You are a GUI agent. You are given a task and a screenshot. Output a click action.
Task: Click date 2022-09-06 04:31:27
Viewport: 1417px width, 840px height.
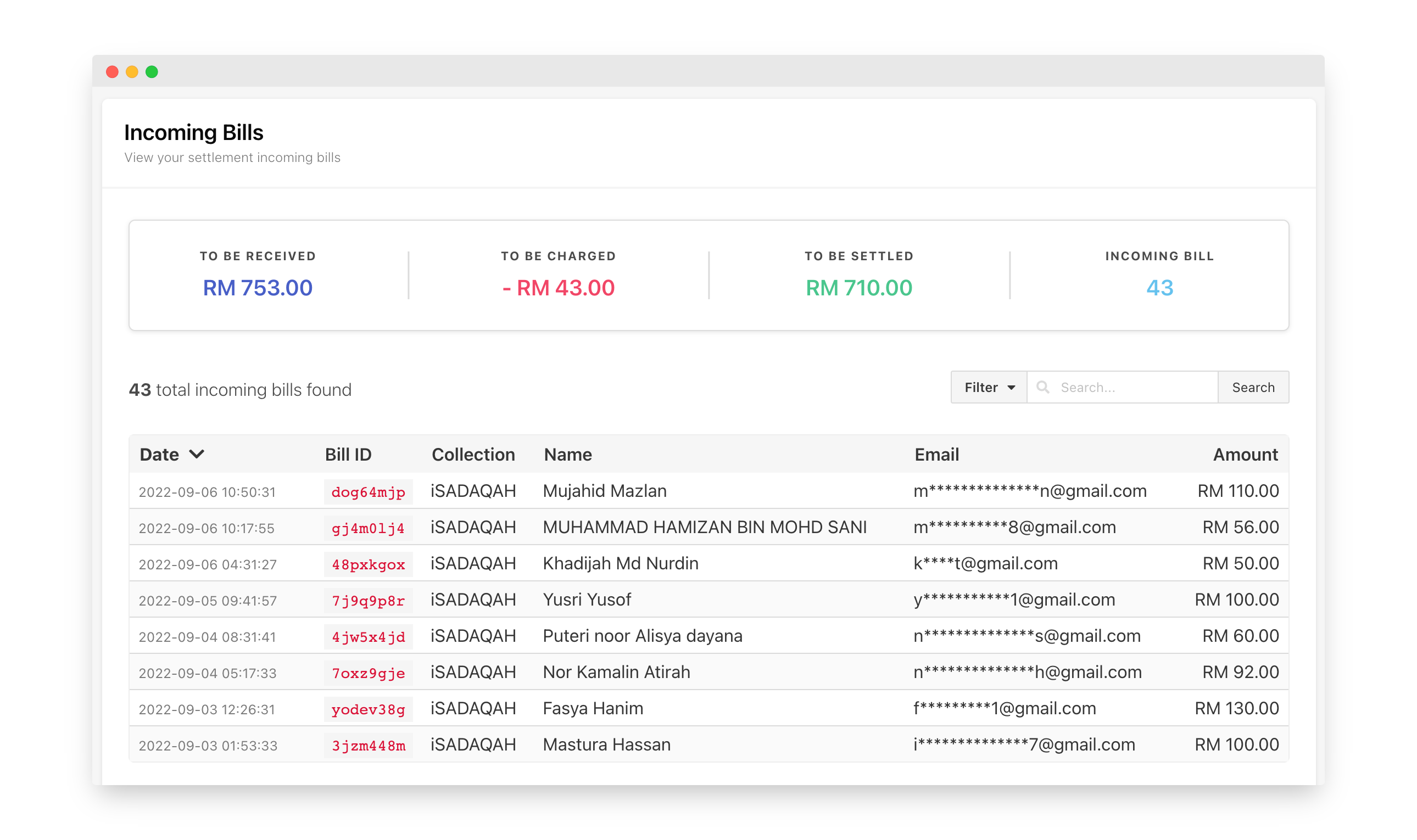click(207, 564)
